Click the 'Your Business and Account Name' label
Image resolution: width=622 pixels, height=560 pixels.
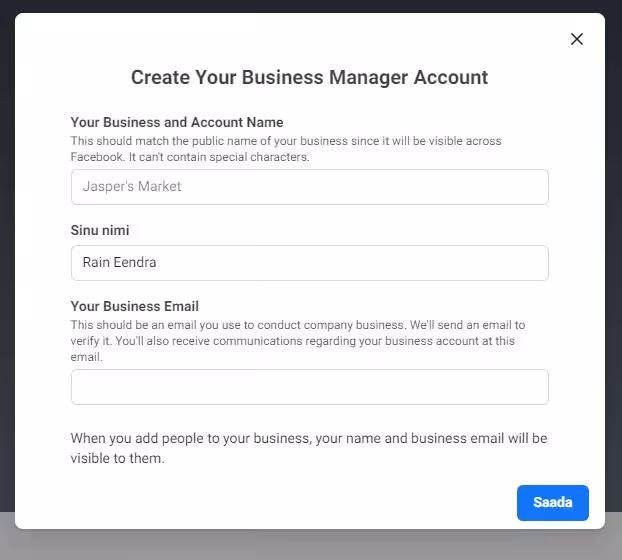[x=177, y=123]
